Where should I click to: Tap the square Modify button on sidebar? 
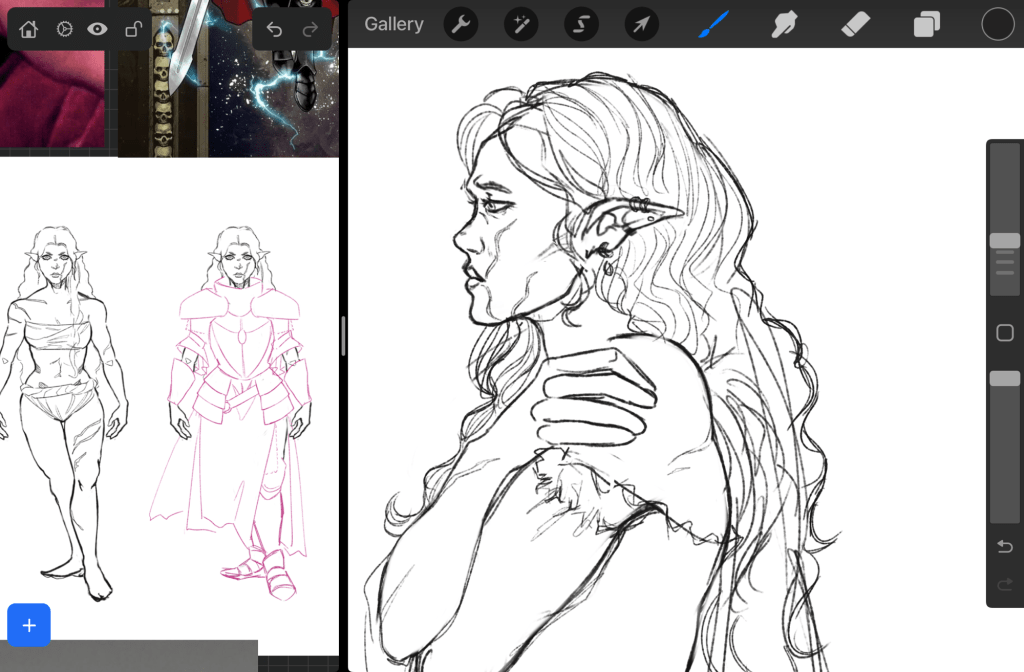[x=1005, y=333]
